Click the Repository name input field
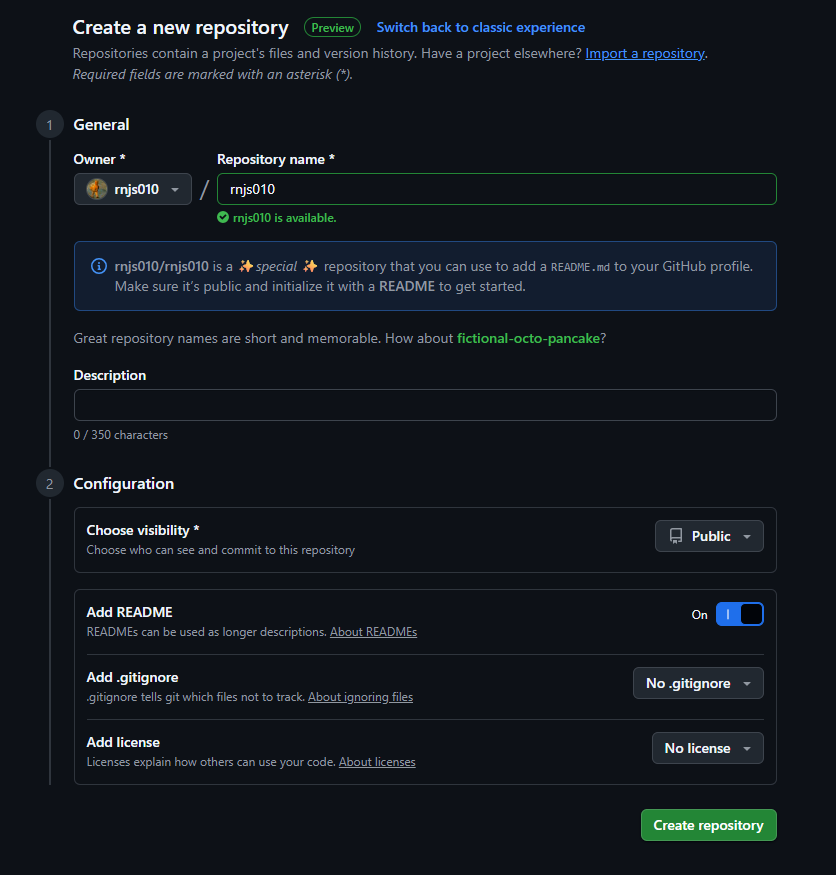836x875 pixels. [496, 189]
